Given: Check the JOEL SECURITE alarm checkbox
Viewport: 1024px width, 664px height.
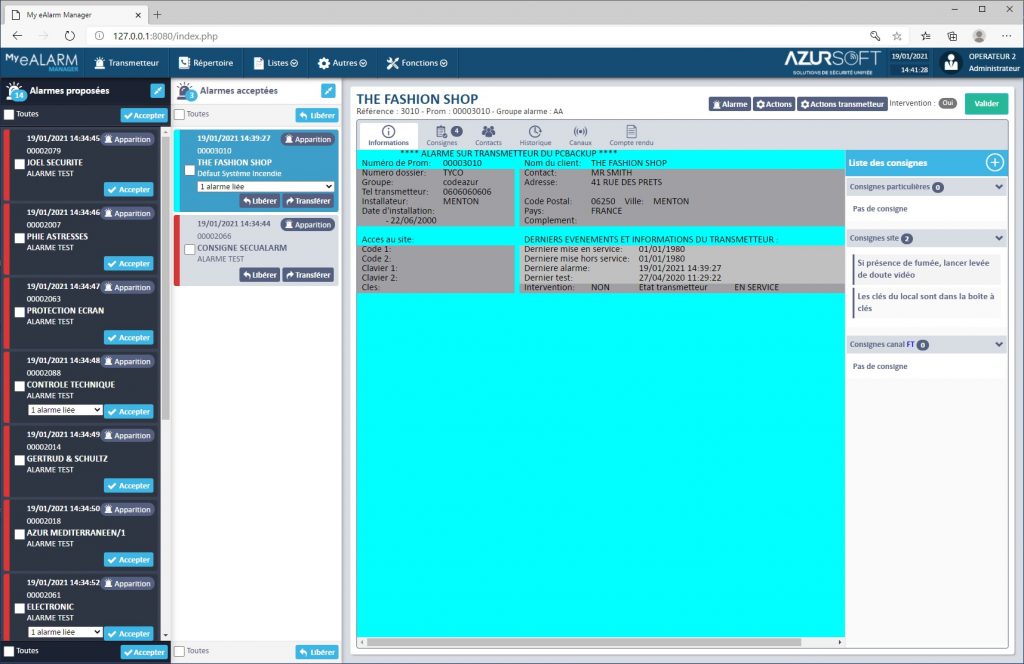Looking at the screenshot, I should coord(19,163).
